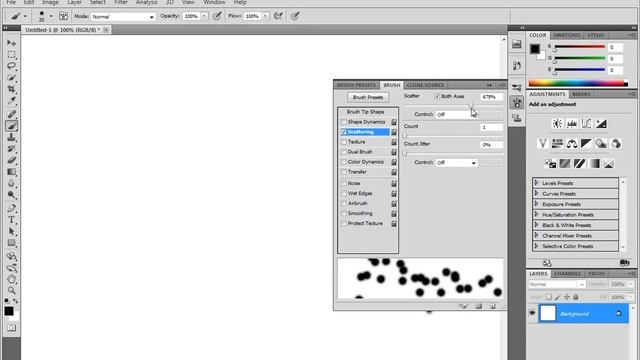The image size is (640, 360).
Task: Select the Move tool
Action: click(11, 43)
